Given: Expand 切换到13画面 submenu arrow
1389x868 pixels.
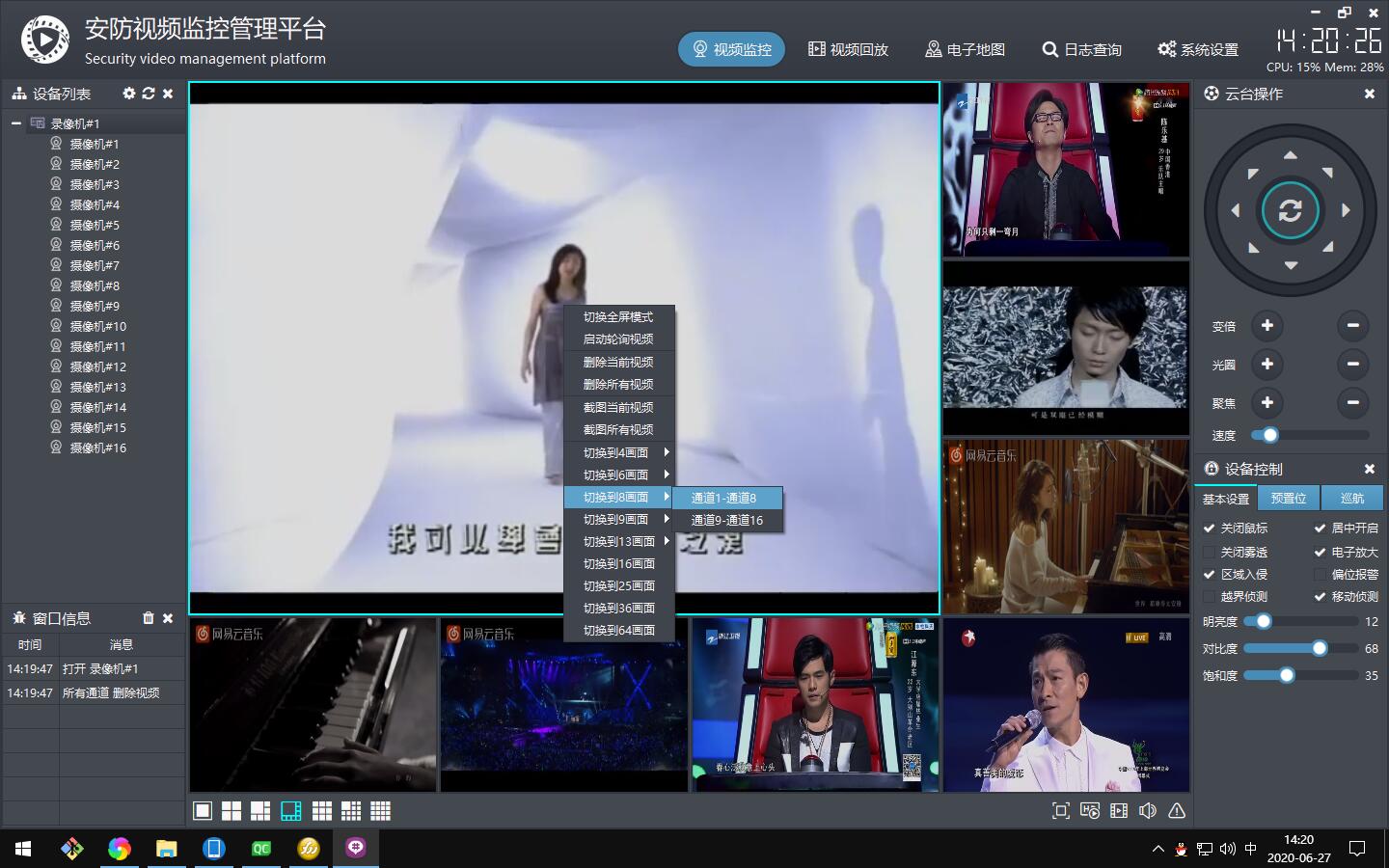Looking at the screenshot, I should point(667,541).
